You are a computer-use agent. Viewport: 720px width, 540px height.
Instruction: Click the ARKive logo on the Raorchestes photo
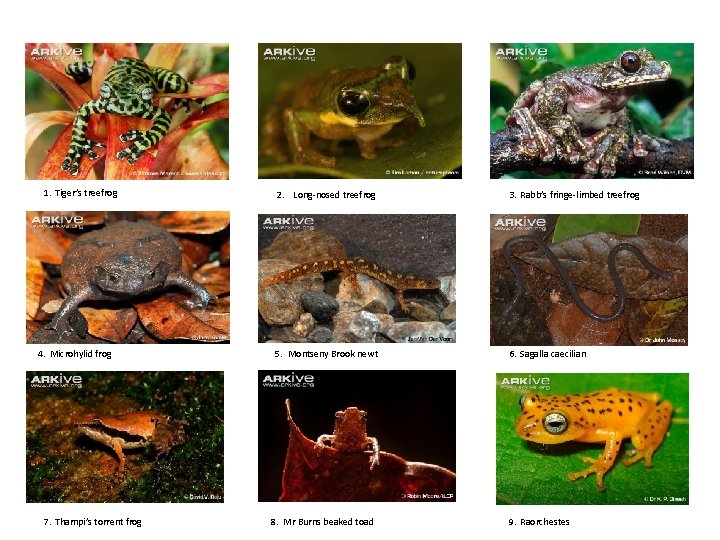pos(525,383)
